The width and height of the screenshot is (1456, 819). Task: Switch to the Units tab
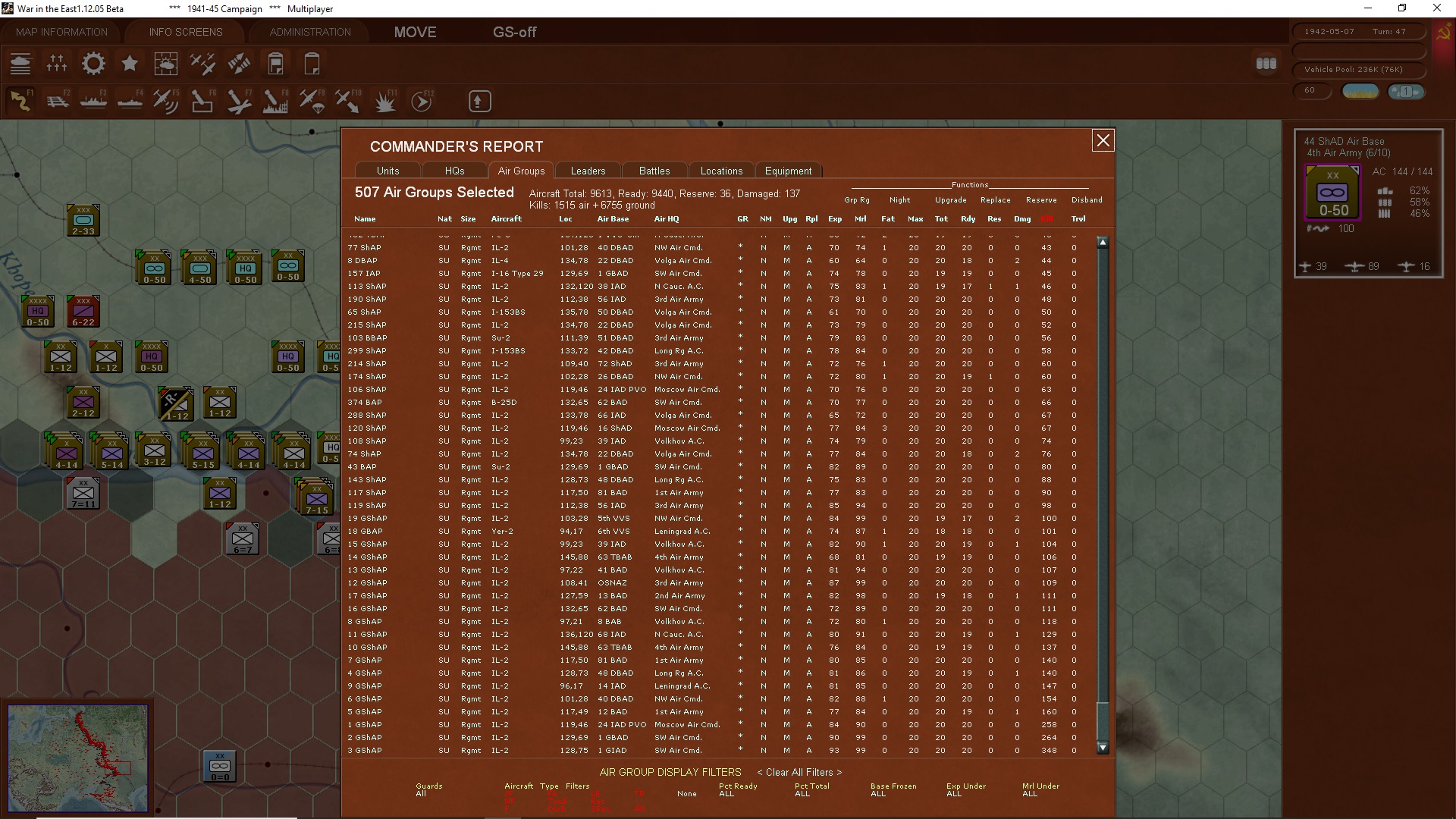point(388,171)
